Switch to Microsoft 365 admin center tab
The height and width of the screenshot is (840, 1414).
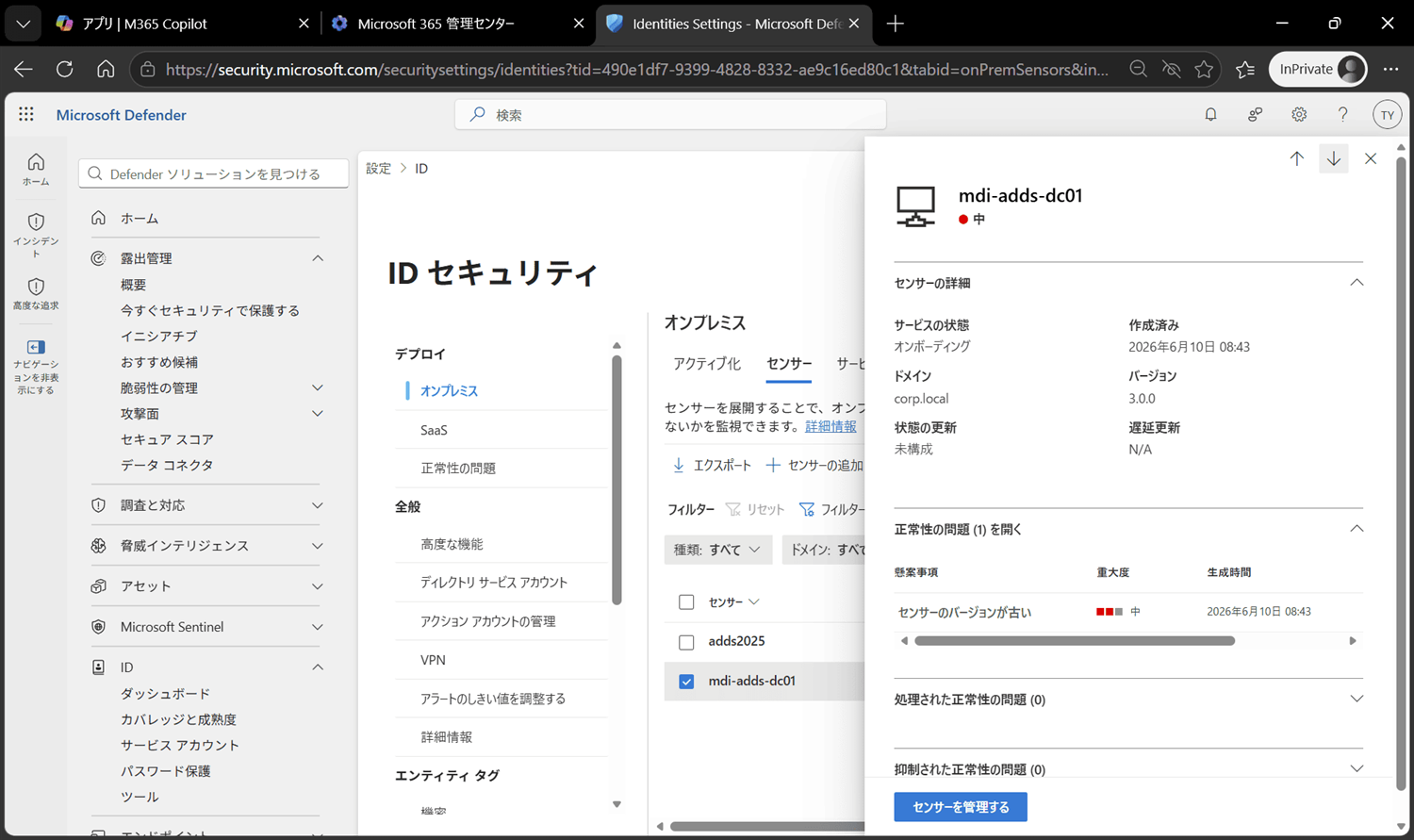click(457, 24)
